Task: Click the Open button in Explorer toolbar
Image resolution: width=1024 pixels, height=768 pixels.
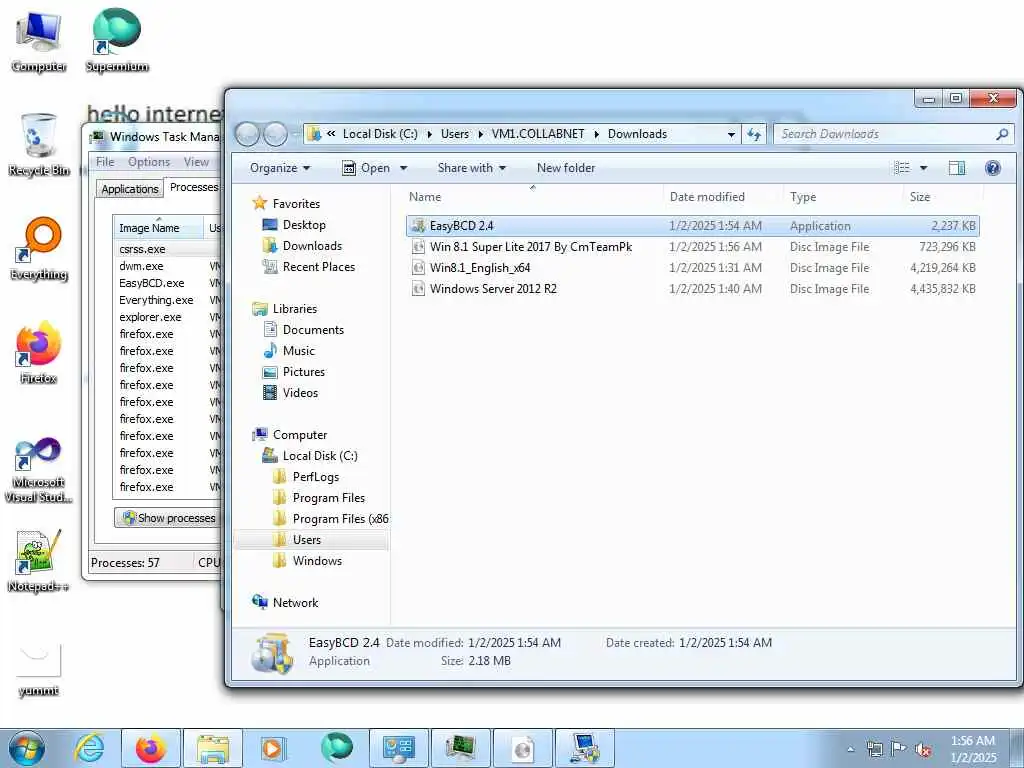Action: (x=368, y=168)
